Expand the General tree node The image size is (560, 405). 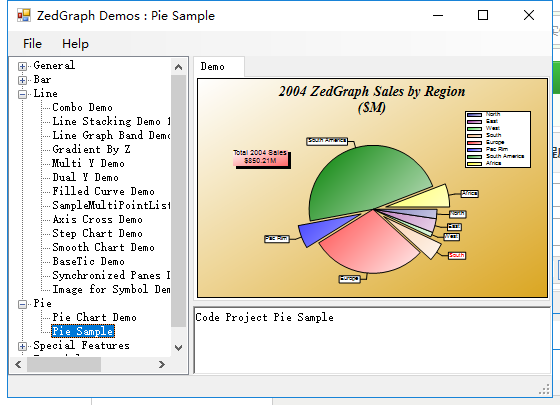[22, 66]
